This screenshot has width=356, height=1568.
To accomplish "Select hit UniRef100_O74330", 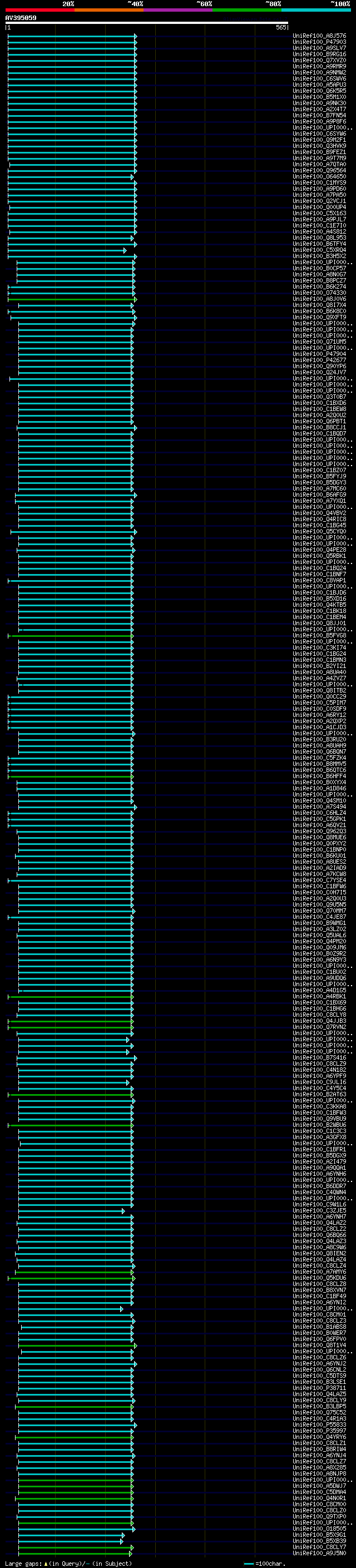I will click(319, 293).
